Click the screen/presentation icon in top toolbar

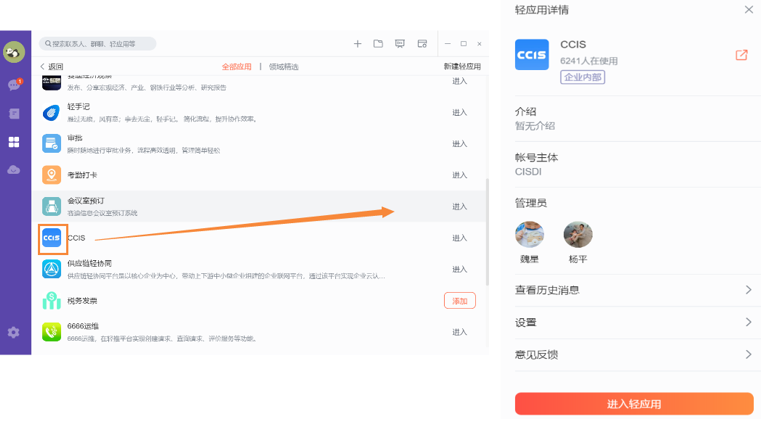pyautogui.click(x=400, y=44)
